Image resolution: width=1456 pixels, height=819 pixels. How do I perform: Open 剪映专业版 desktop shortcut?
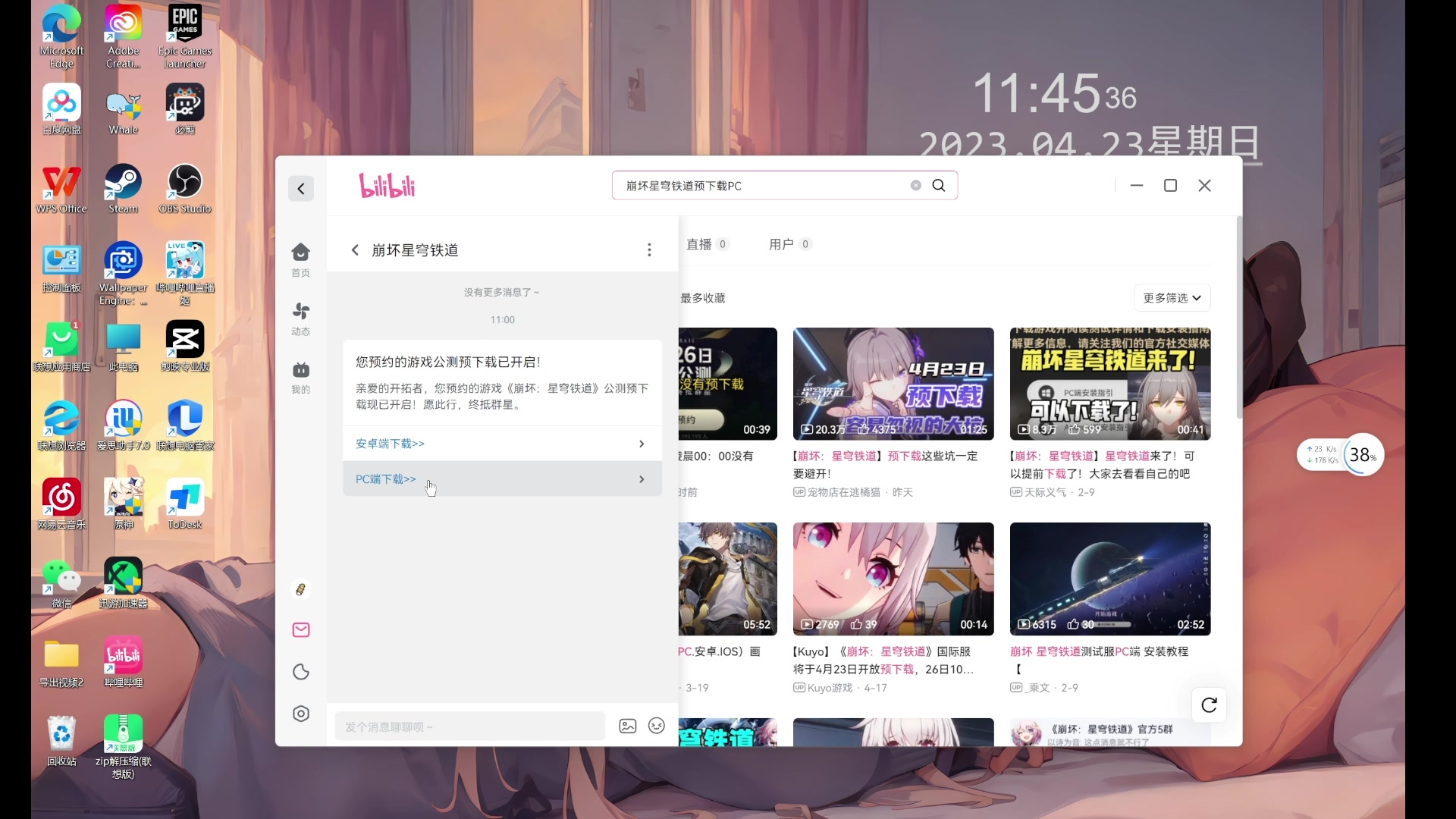[185, 347]
